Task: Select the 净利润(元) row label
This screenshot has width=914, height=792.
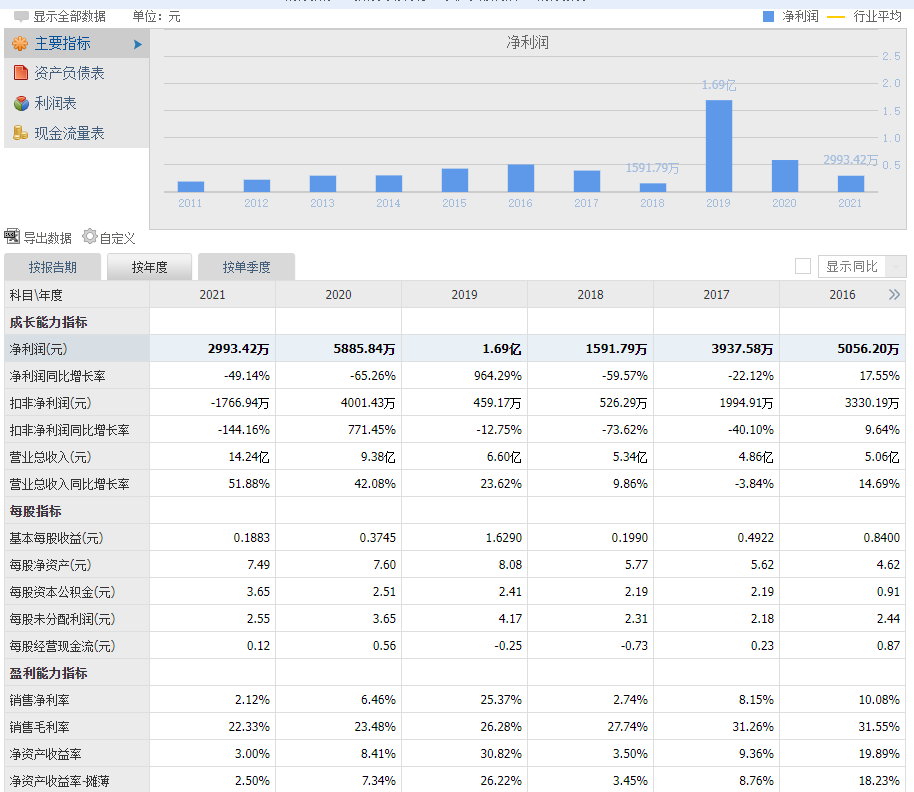Action: tap(38, 349)
